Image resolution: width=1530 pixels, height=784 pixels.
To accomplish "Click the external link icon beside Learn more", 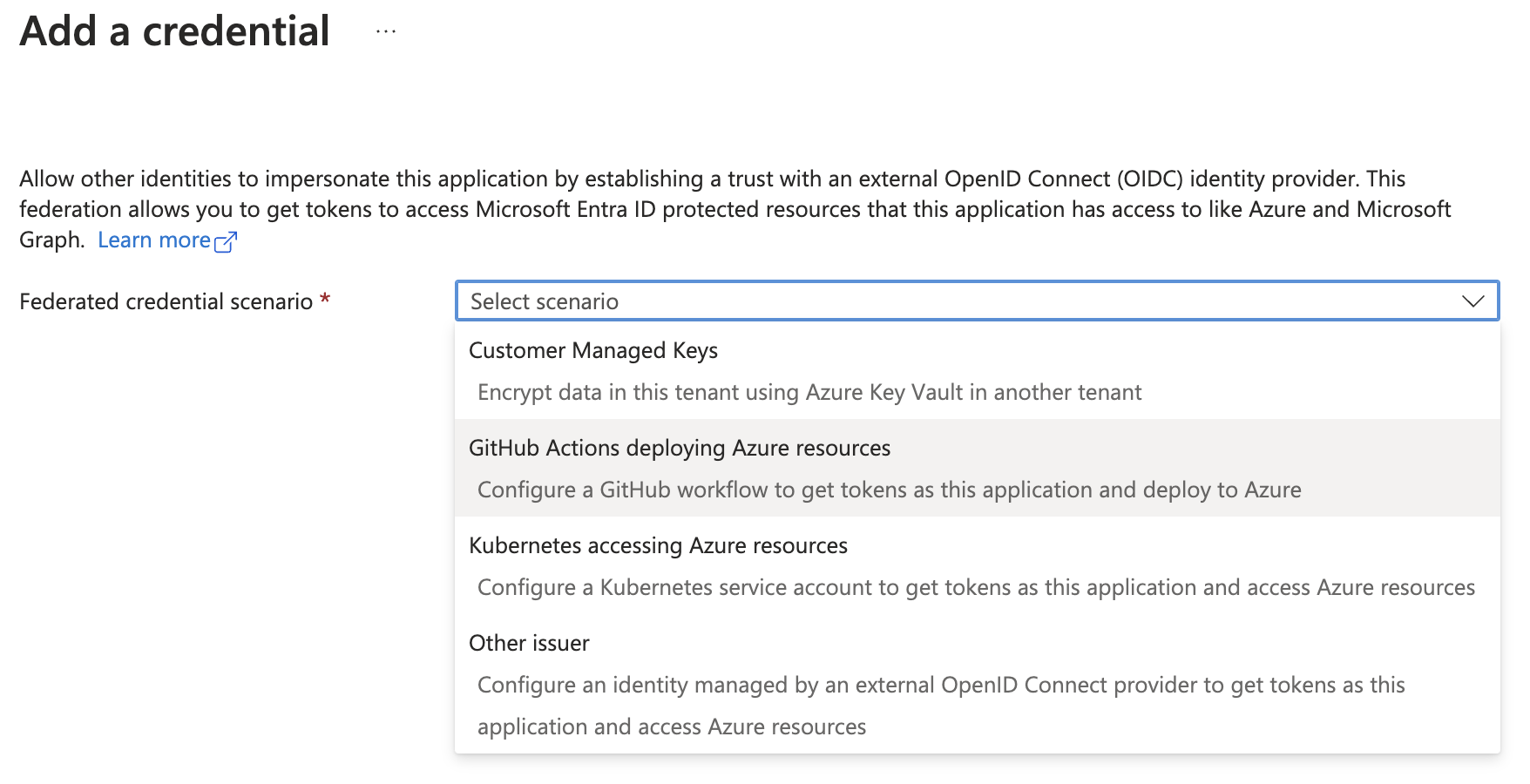I will [x=227, y=241].
